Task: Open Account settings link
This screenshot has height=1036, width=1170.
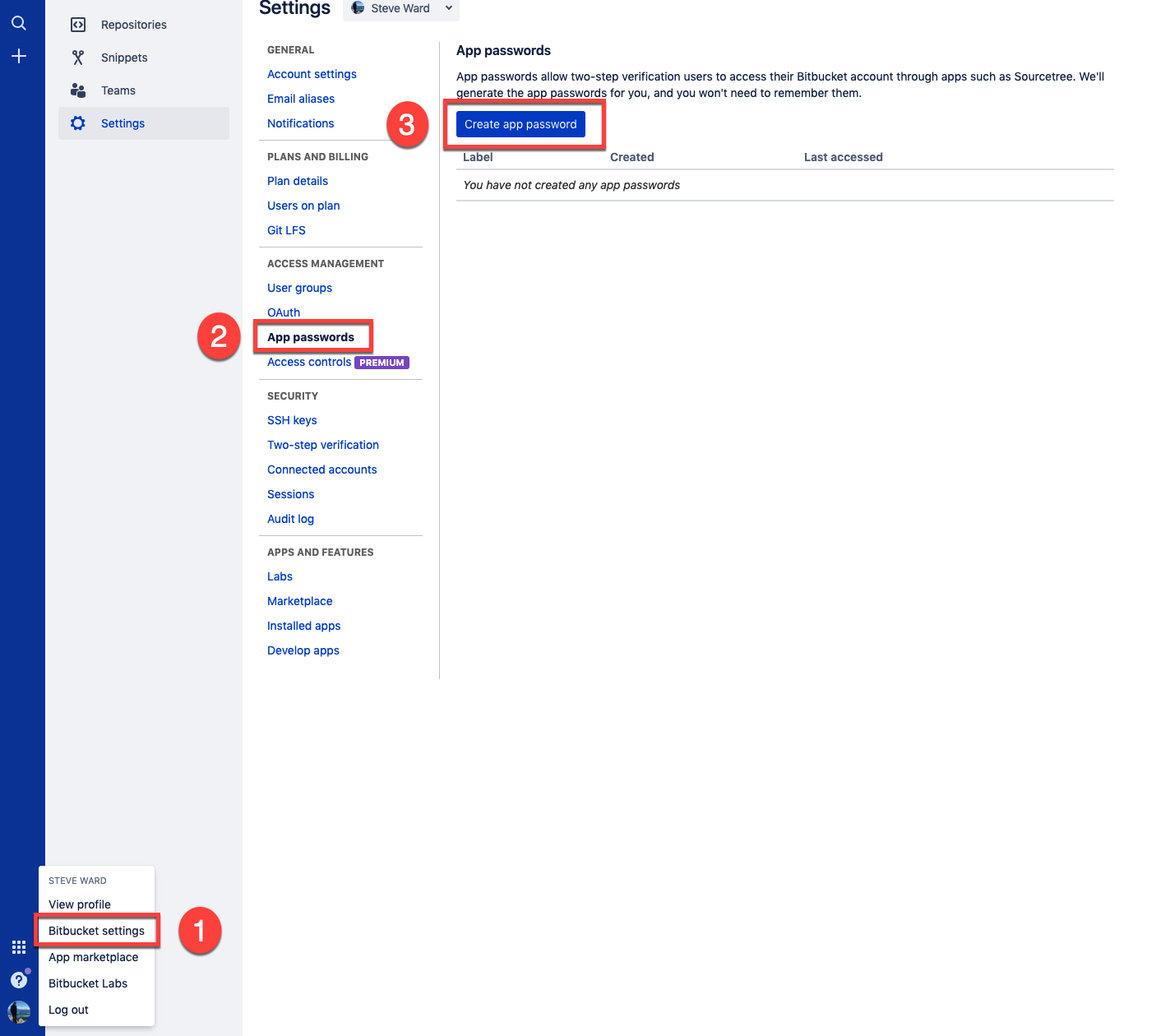Action: tap(312, 74)
